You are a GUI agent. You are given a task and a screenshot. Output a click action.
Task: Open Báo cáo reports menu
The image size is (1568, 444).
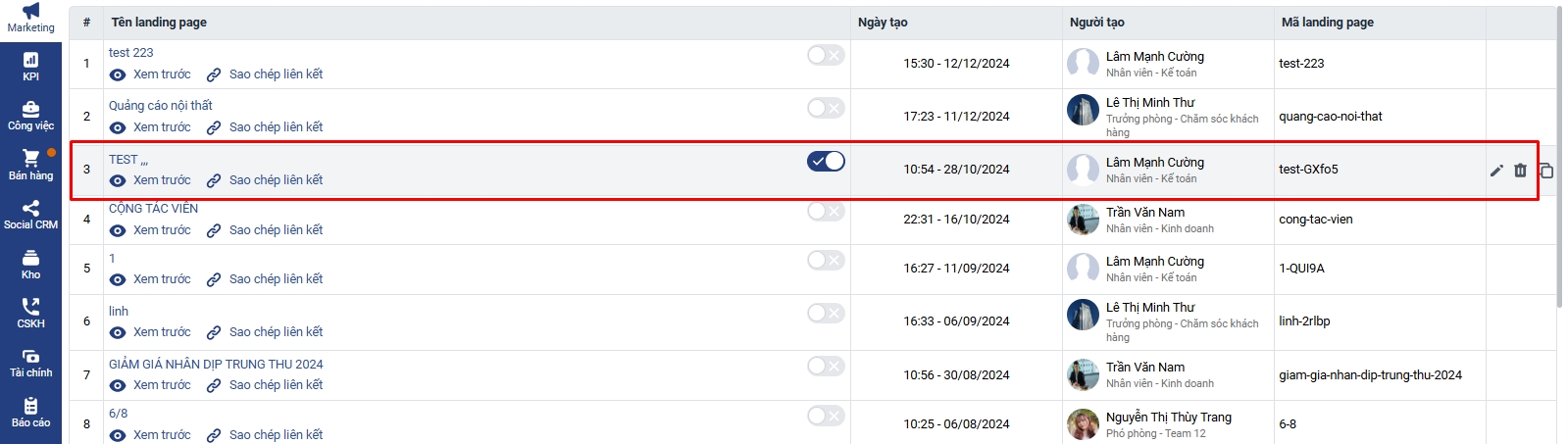pos(30,412)
